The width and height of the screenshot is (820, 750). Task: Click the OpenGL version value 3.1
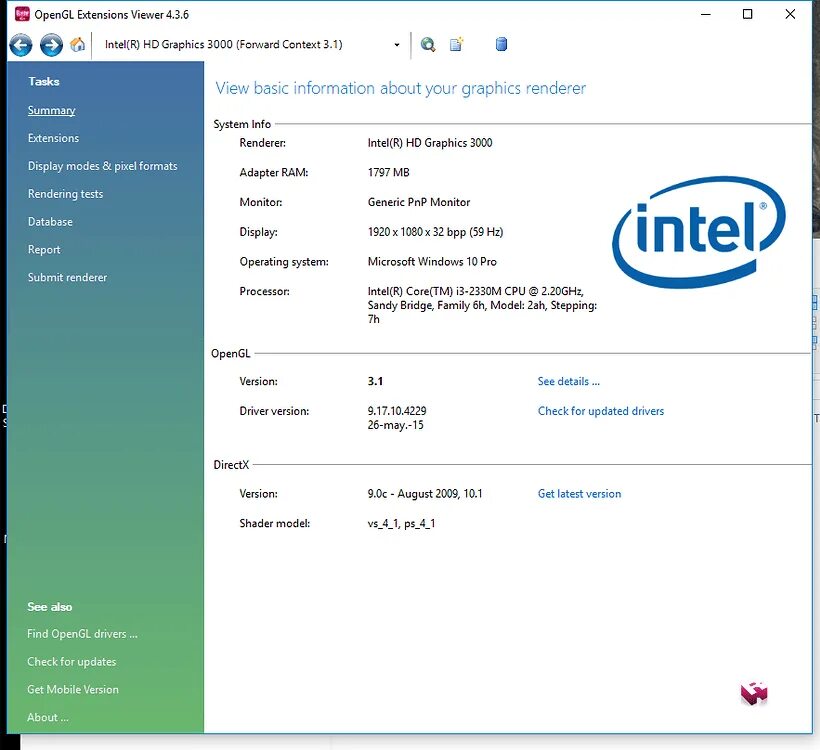[x=375, y=381]
